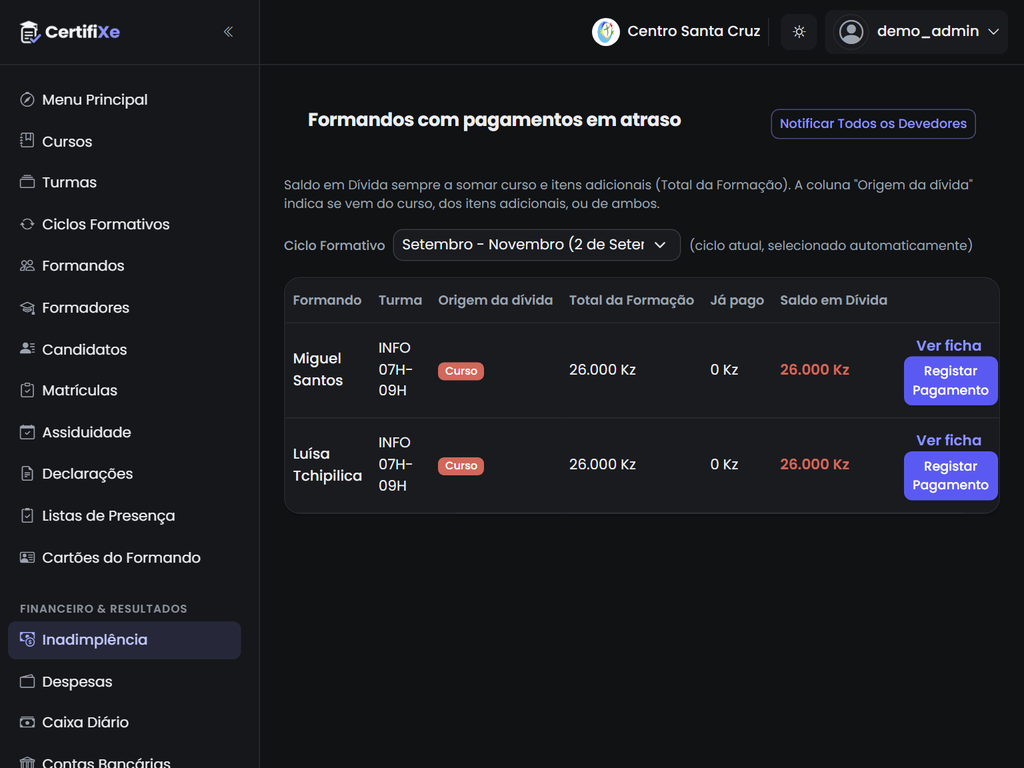The width and height of the screenshot is (1024, 768).
Task: Click the Caixa Diário cash icon
Action: [x=27, y=722]
